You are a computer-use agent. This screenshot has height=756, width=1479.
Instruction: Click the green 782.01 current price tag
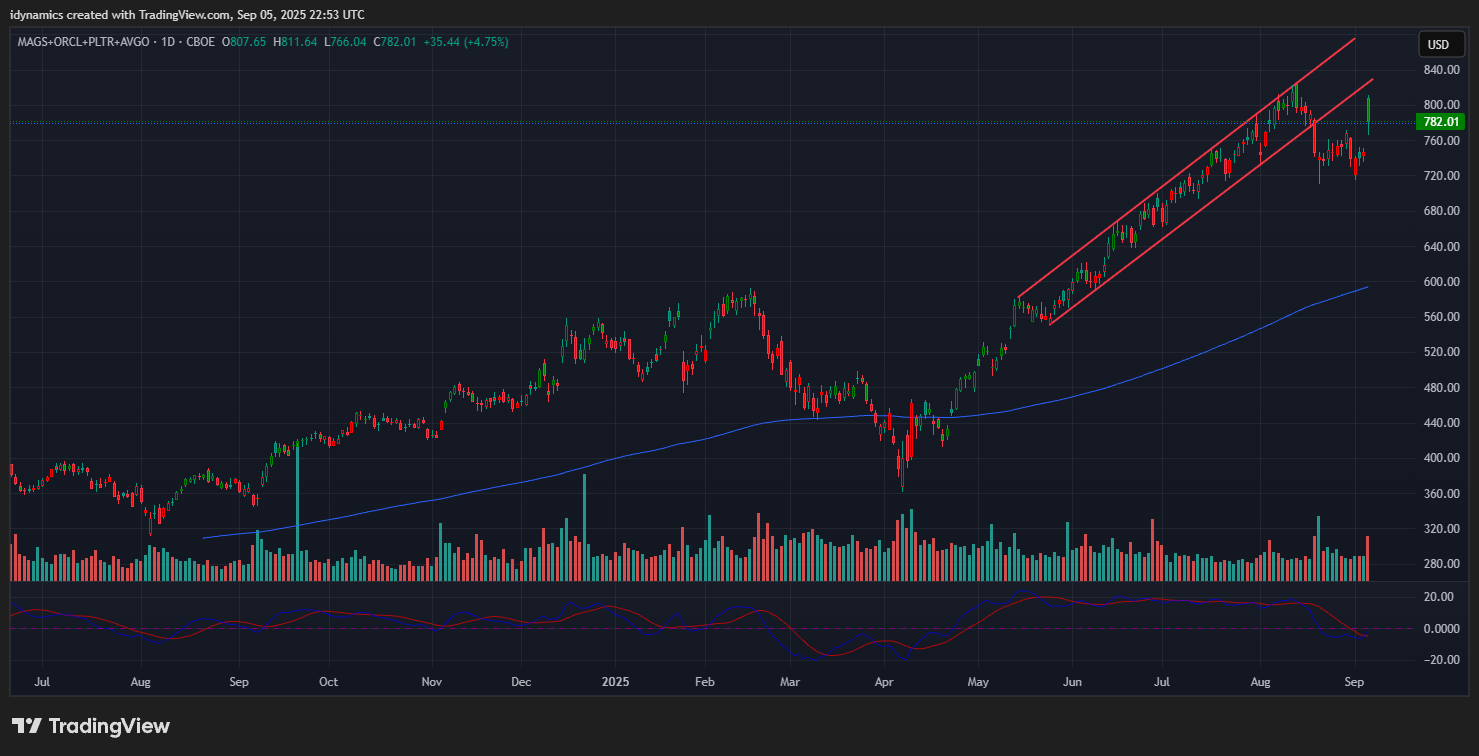1440,122
